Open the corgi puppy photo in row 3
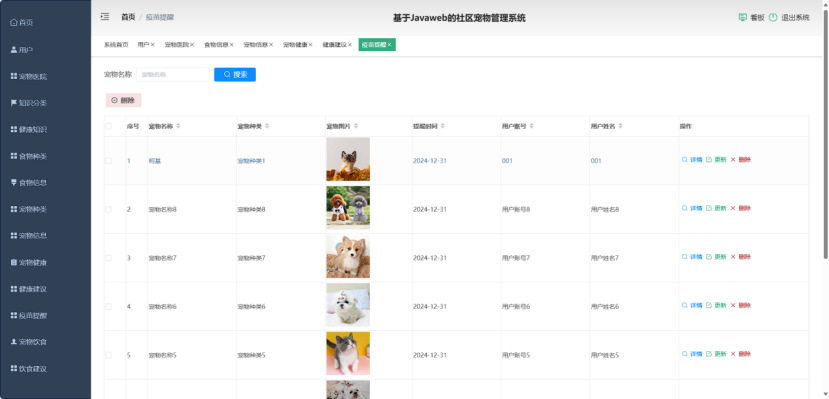The image size is (829, 399). 348,256
